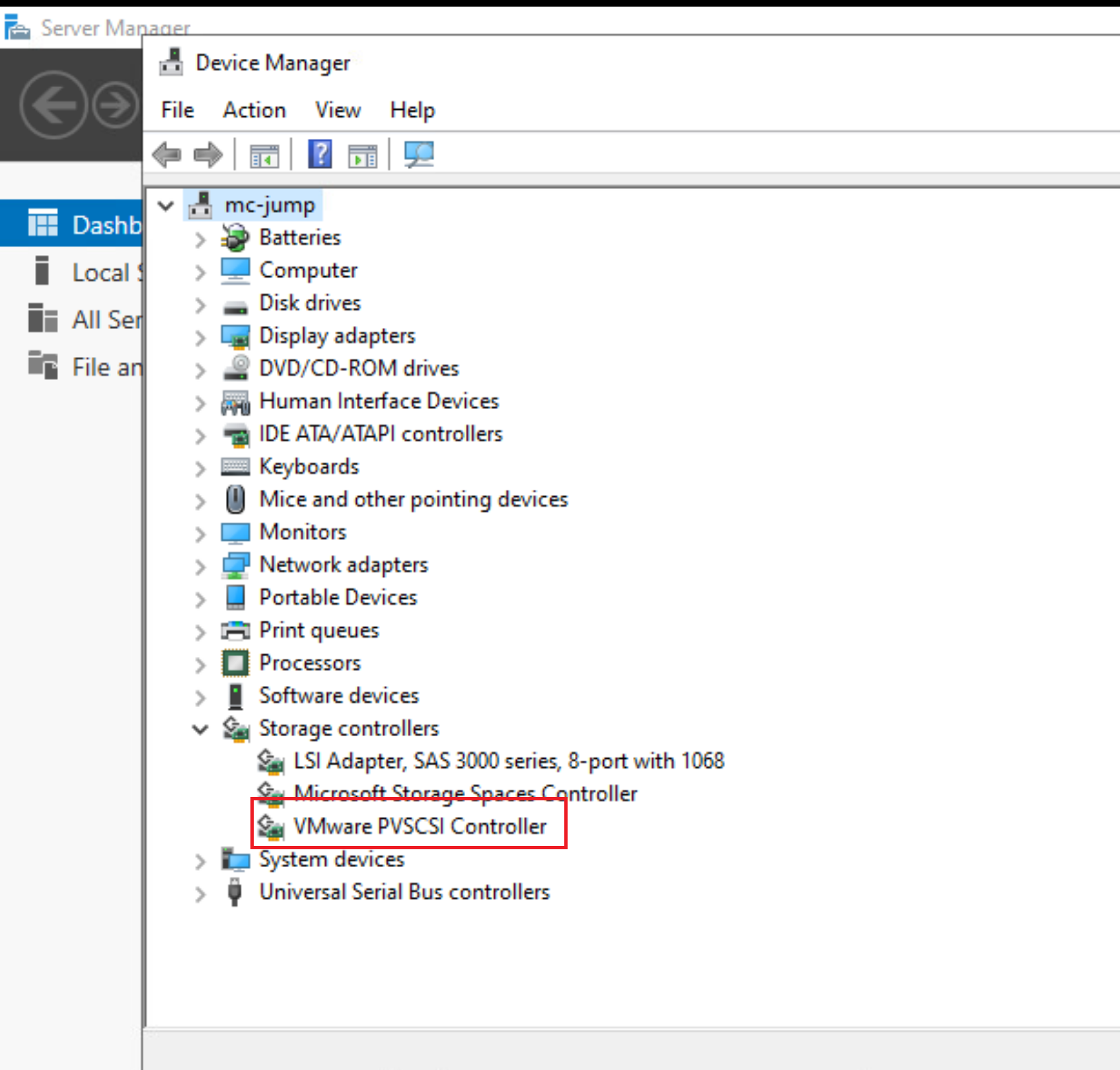Click the Server Manager title bar icon
This screenshot has height=1070, width=1120.
(17, 27)
